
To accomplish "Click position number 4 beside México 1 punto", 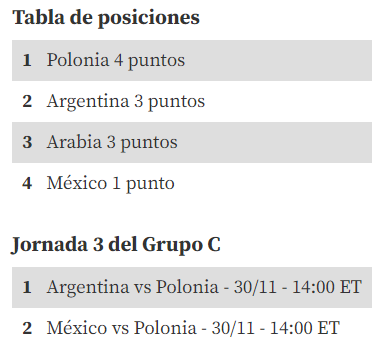I will coord(27,183).
